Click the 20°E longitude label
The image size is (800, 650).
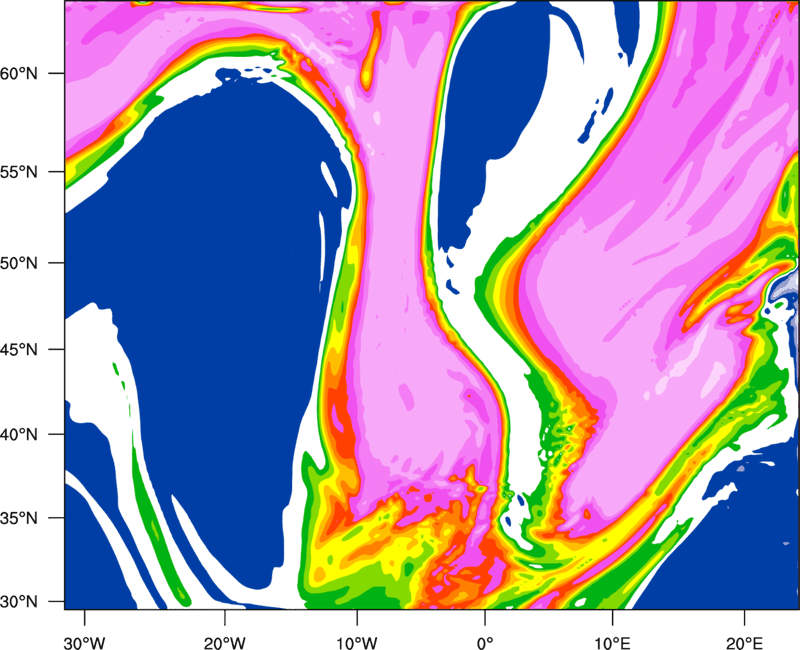tap(744, 643)
